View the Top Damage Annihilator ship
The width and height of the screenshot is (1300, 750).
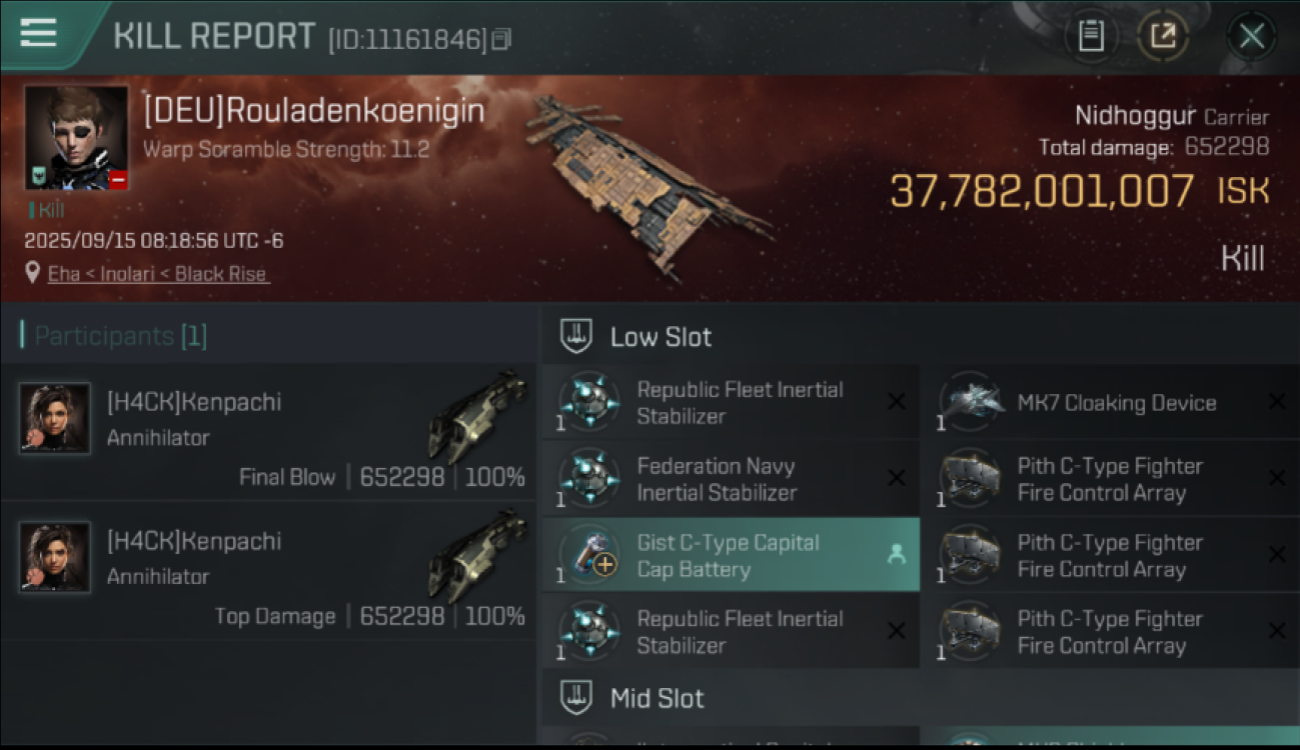pos(477,556)
